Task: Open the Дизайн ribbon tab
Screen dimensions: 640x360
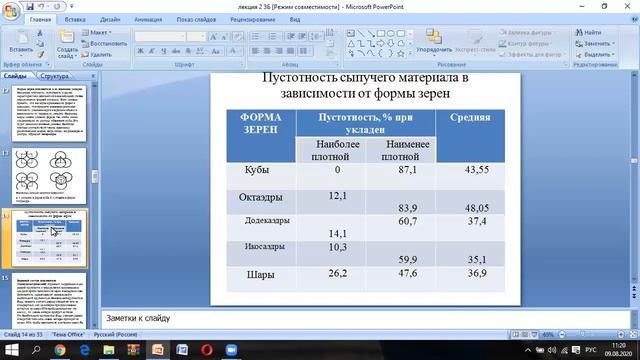Action: click(110, 20)
